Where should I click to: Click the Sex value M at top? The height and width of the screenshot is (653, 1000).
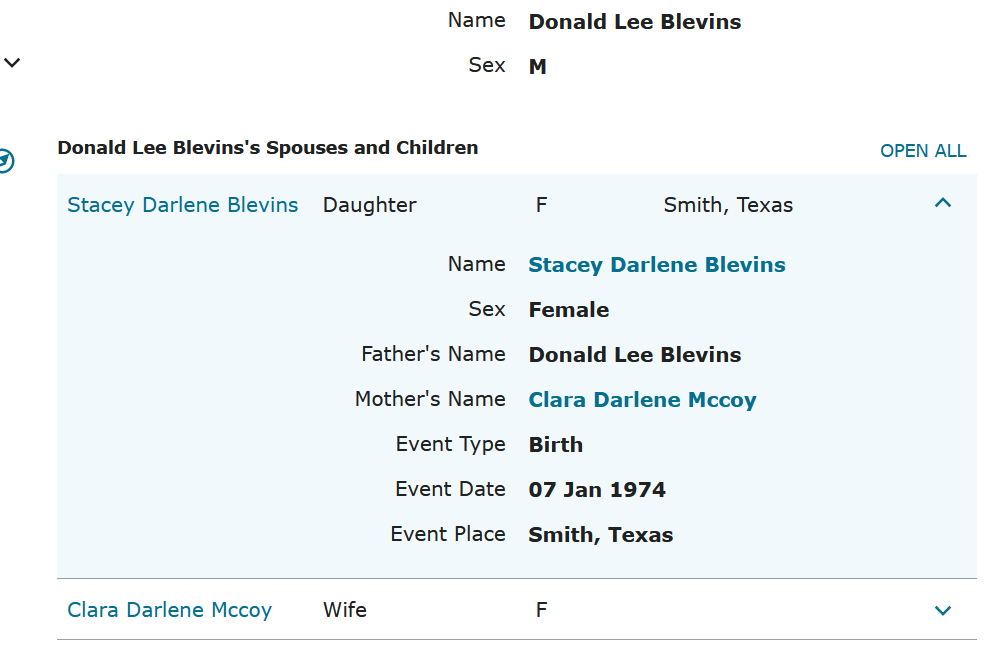(x=538, y=67)
